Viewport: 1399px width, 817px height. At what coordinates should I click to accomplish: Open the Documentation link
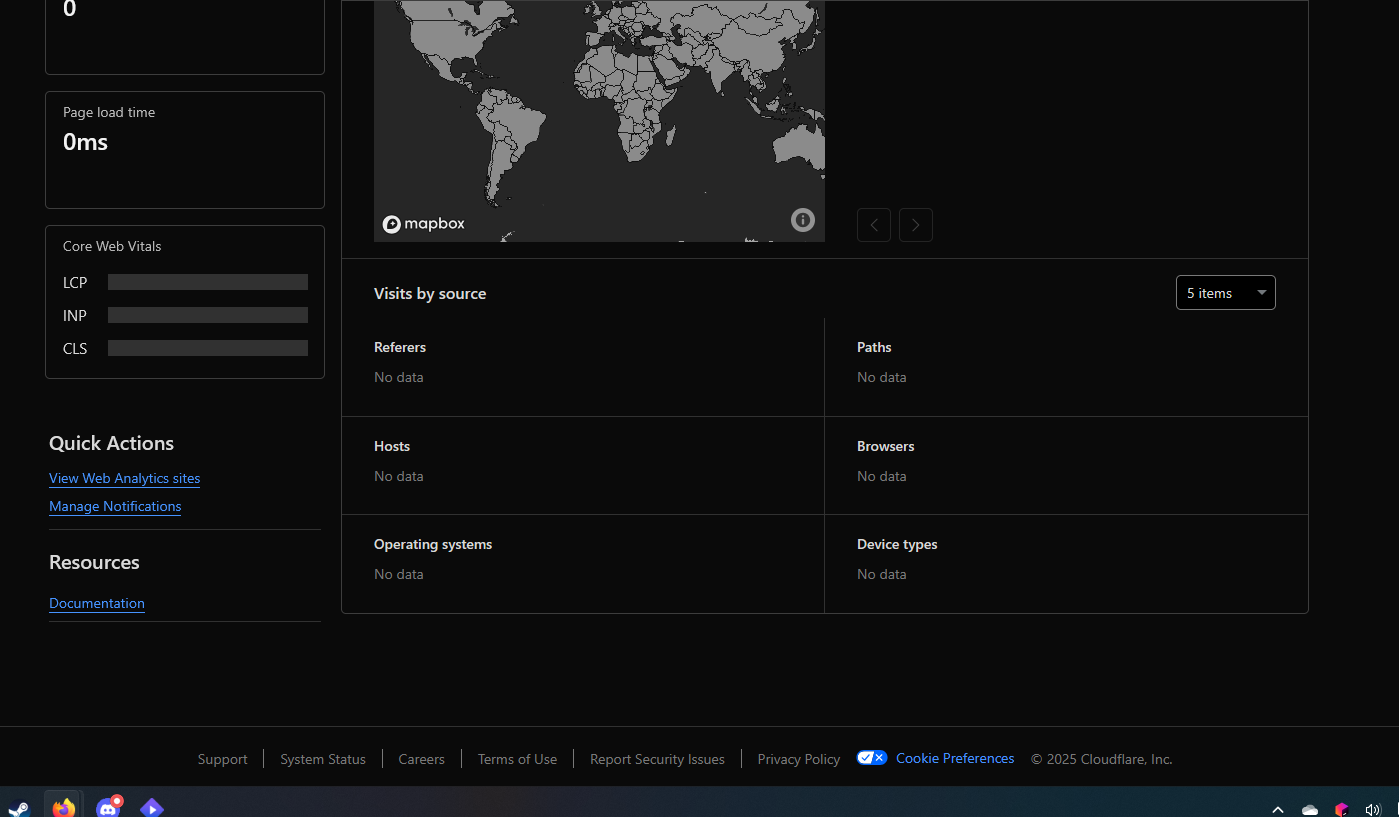(97, 604)
